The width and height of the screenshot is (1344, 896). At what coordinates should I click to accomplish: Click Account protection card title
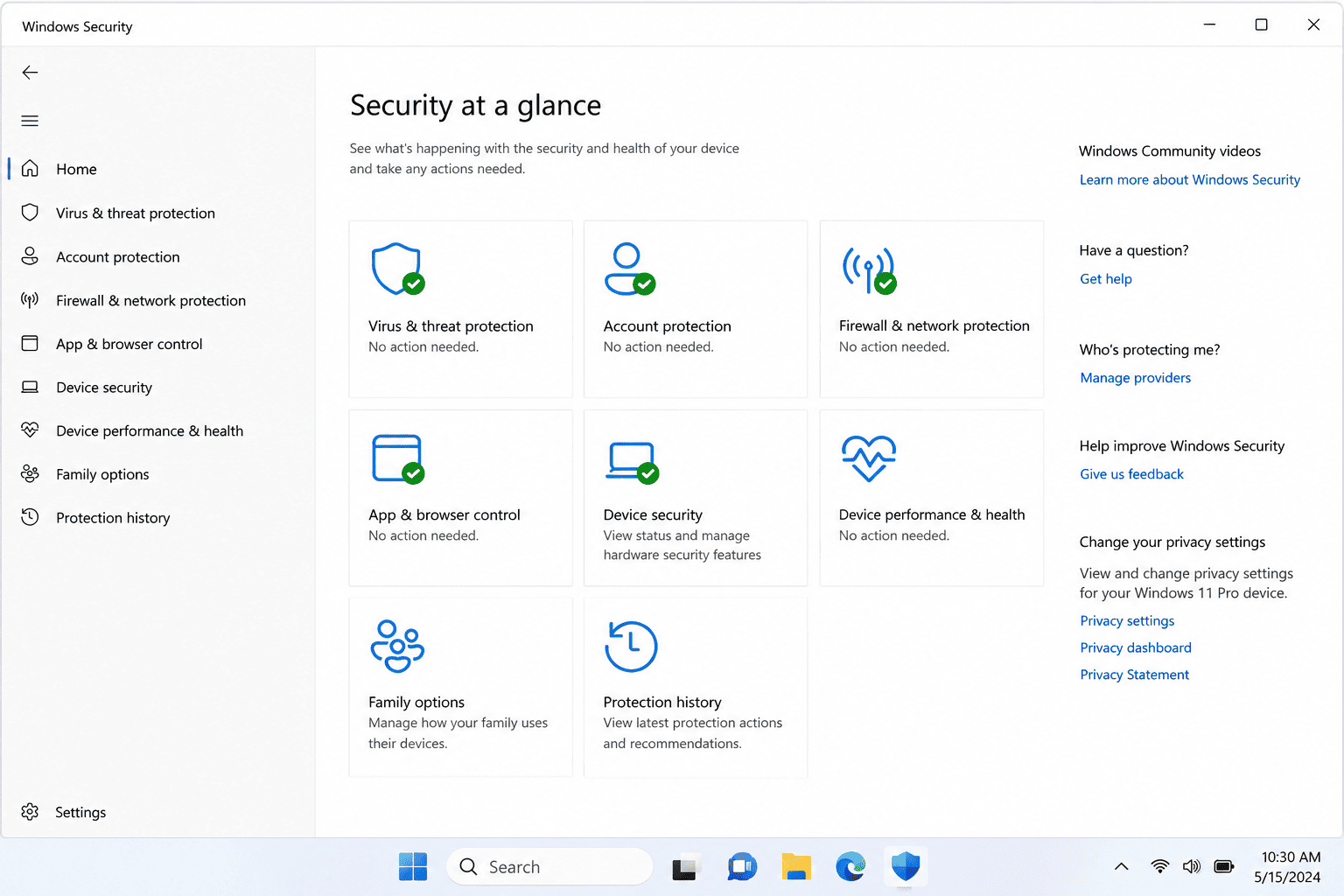tap(668, 325)
